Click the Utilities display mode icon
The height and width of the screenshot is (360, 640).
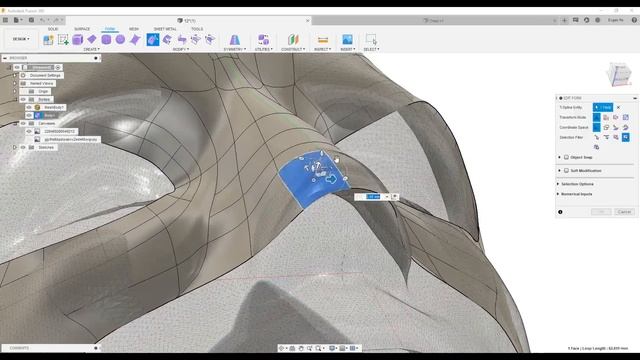click(x=264, y=40)
